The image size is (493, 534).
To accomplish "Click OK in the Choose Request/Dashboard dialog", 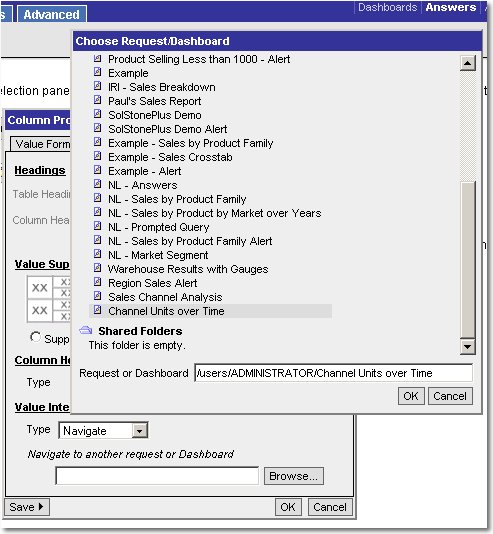I will tap(411, 396).
